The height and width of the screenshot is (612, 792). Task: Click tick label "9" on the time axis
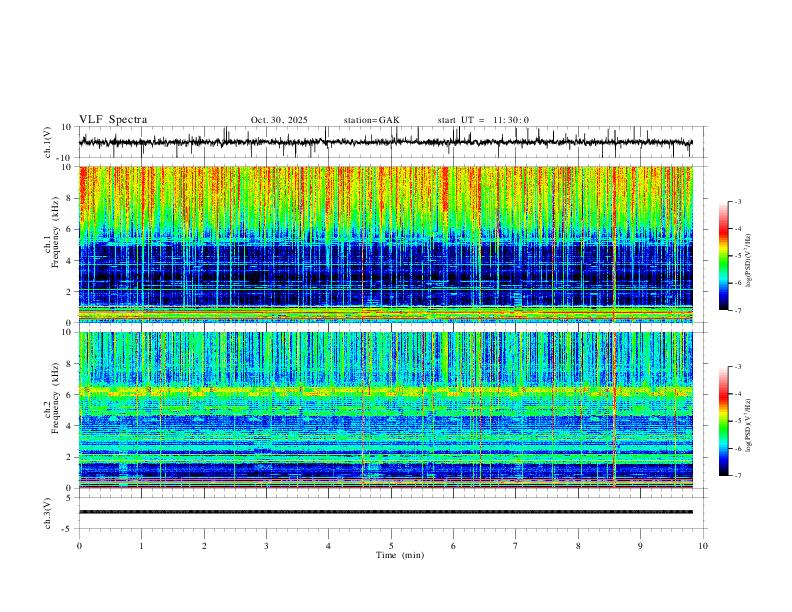(640, 546)
